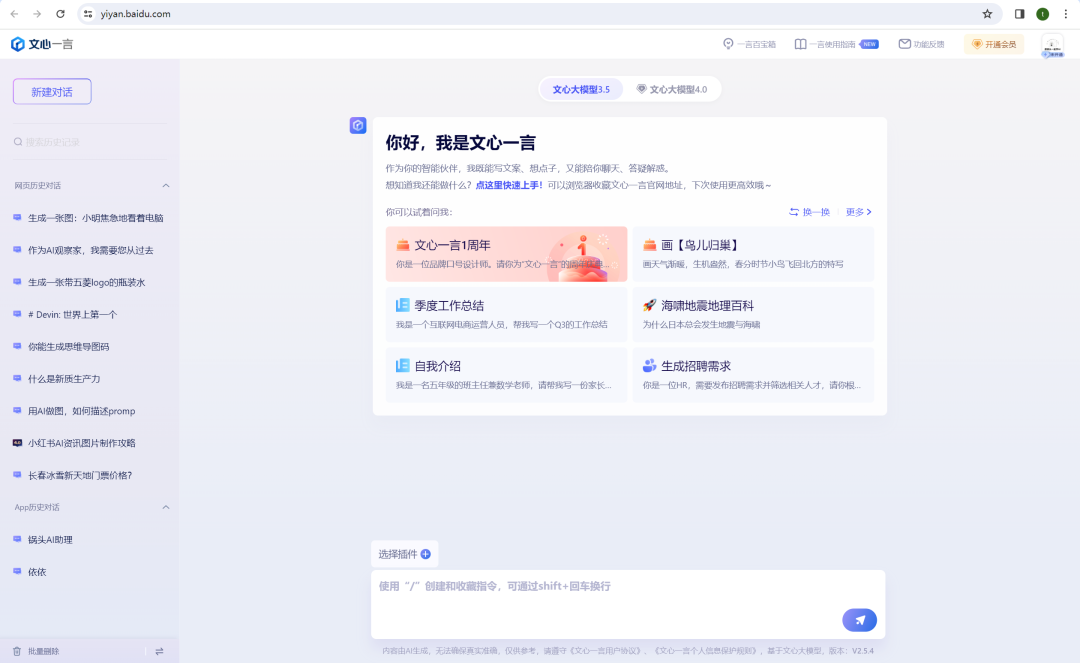Click the 功能反馈 envelope icon
The height and width of the screenshot is (663, 1080).
tap(904, 44)
